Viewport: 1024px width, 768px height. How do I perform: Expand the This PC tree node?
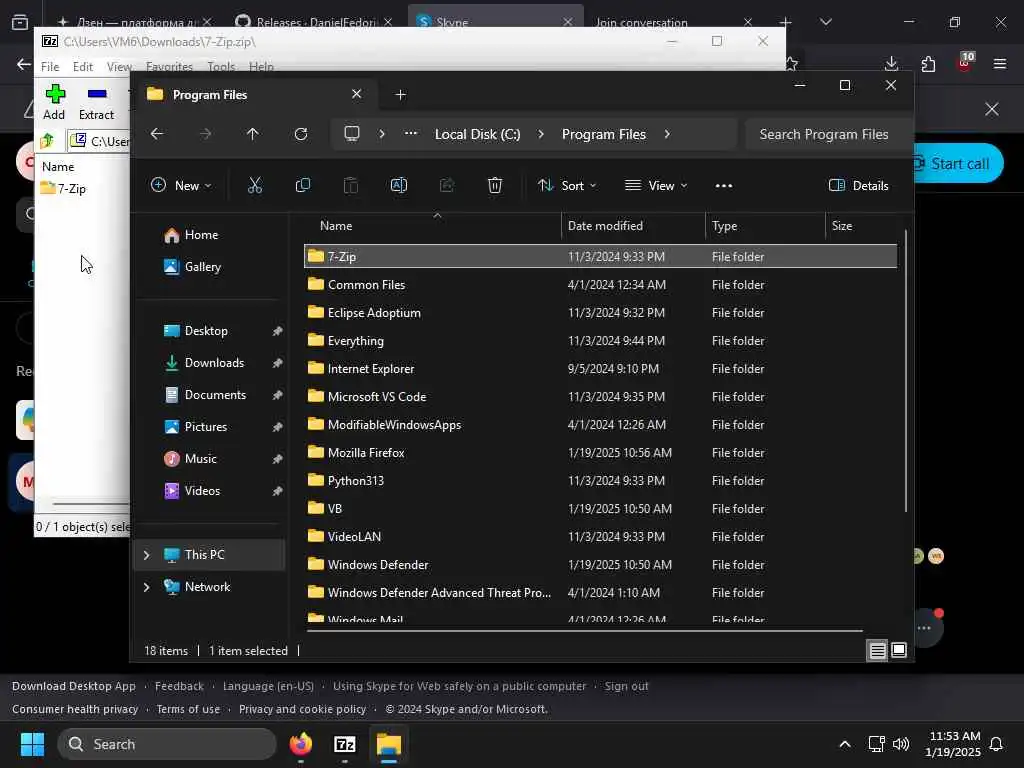pos(146,554)
